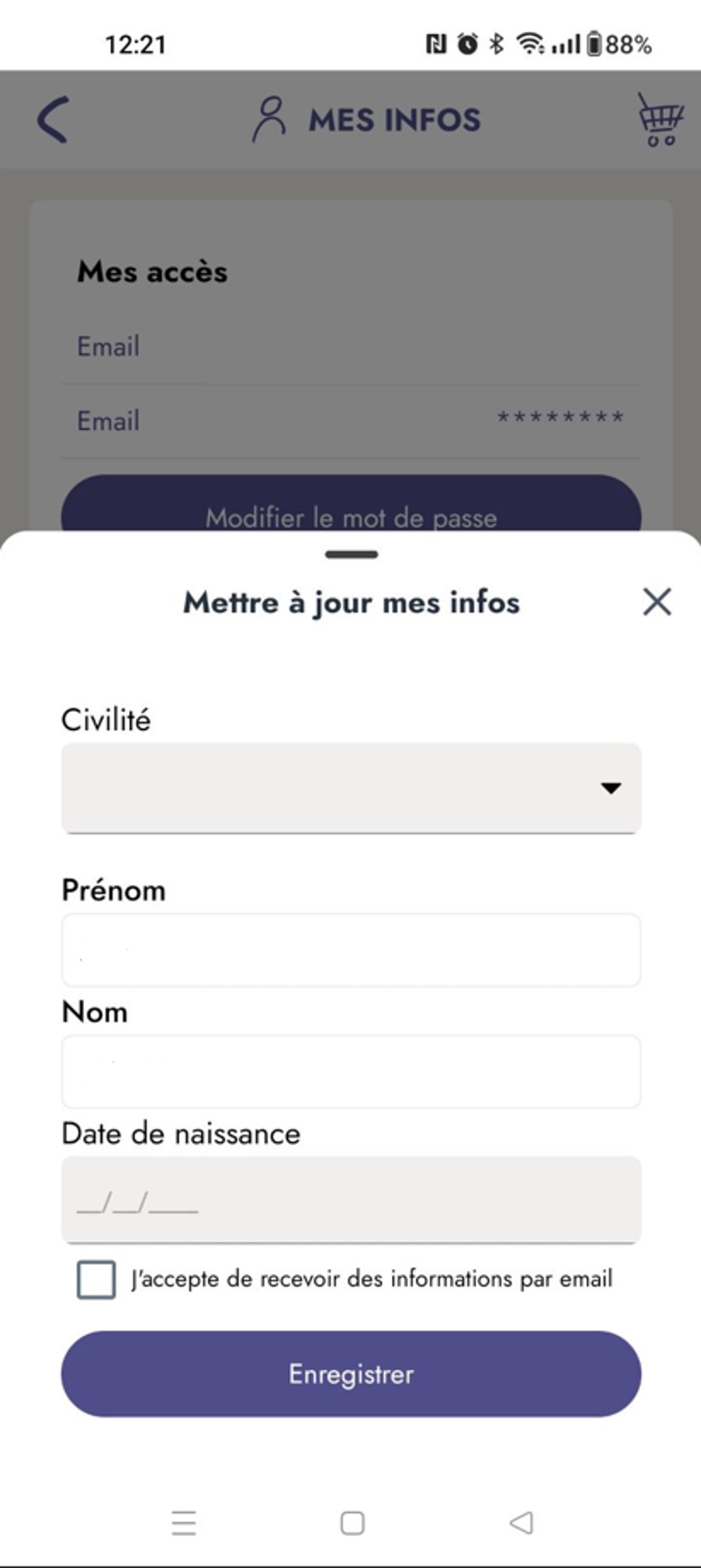Screen dimensions: 701x1568
Task: Click the Enregistrer button
Action: (x=351, y=1374)
